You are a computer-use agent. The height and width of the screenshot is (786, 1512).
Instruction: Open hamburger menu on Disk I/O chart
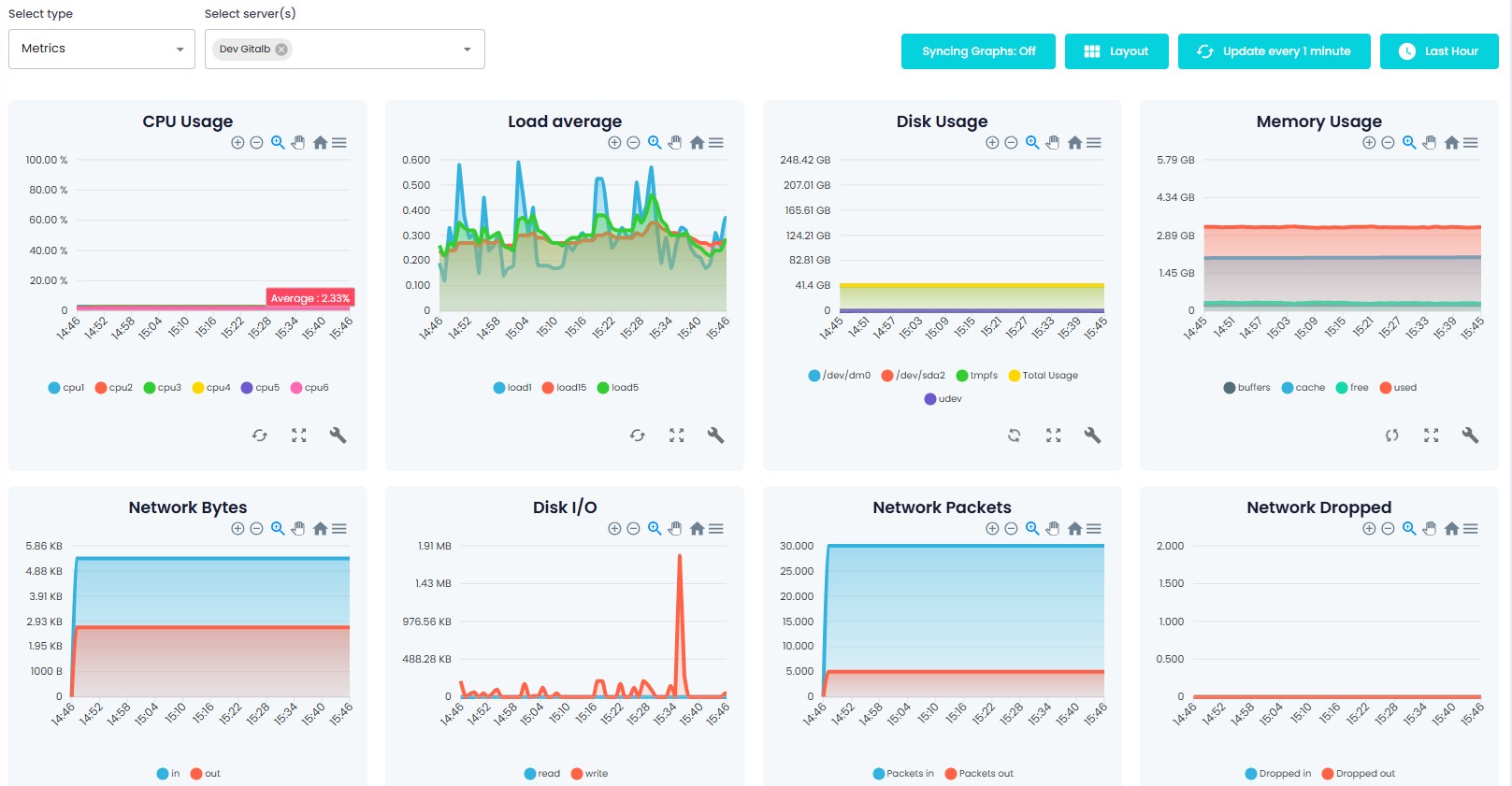pos(716,529)
